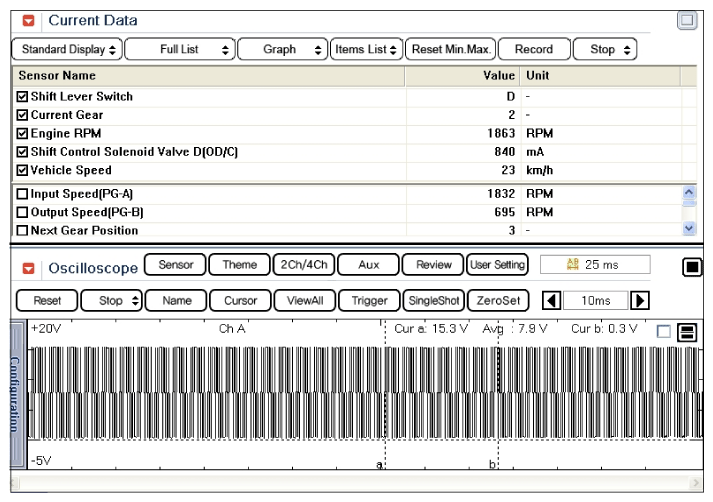This screenshot has height=502, width=713.
Task: Click the Cur b: 0.3 V readout
Action: pyautogui.click(x=604, y=328)
